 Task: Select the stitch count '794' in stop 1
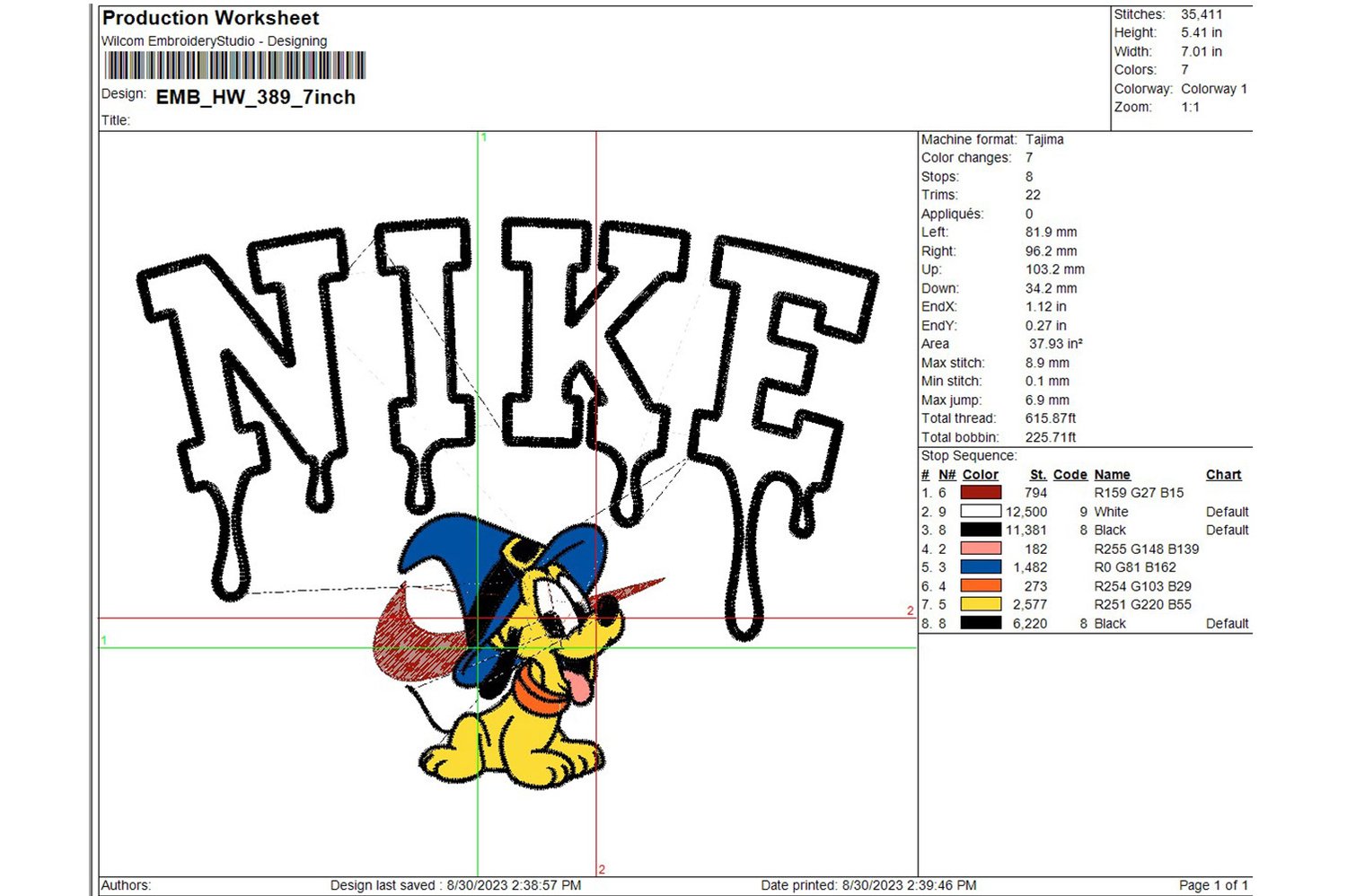[1036, 493]
